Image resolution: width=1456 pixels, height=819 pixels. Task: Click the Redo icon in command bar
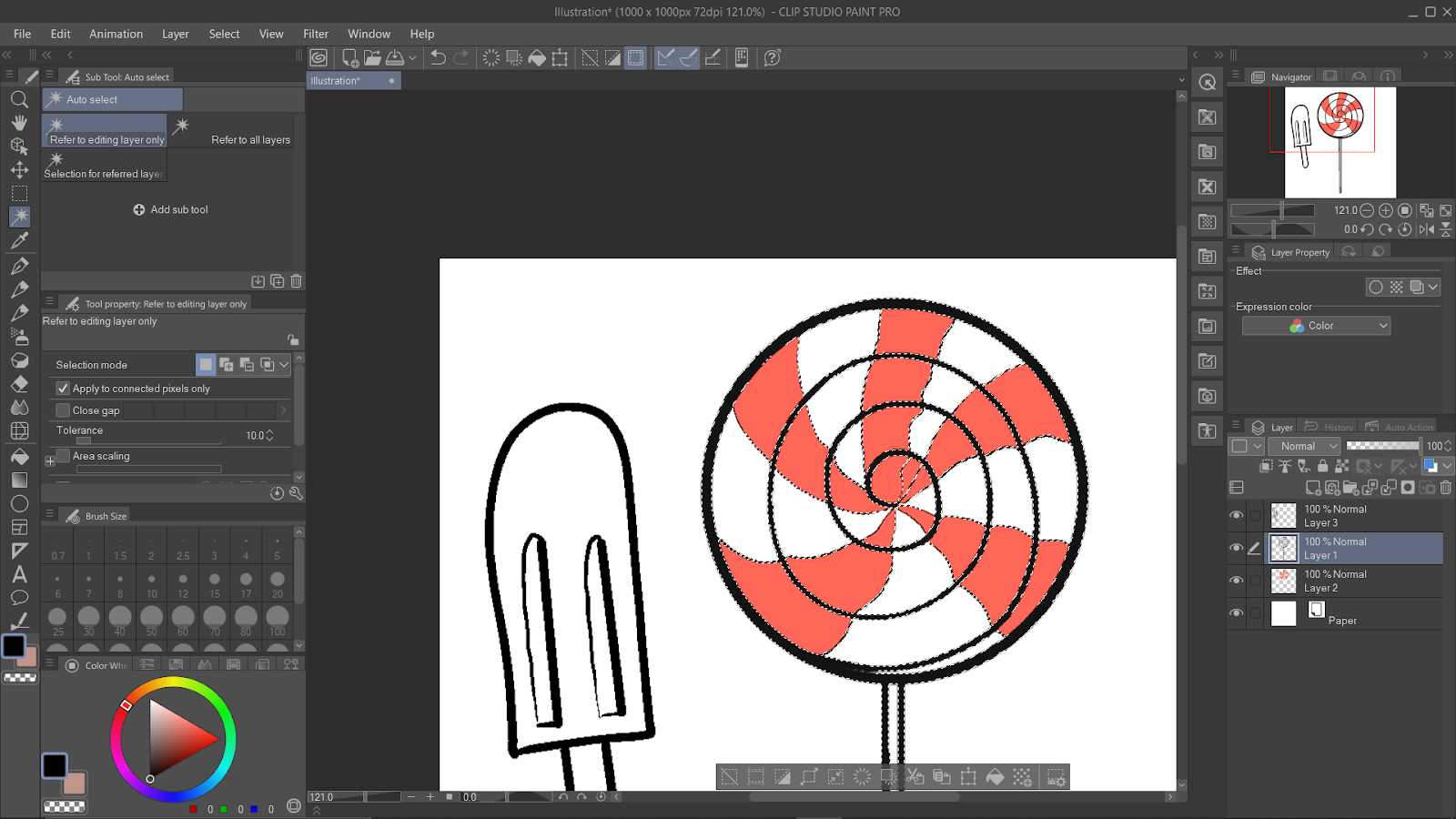coord(461,57)
